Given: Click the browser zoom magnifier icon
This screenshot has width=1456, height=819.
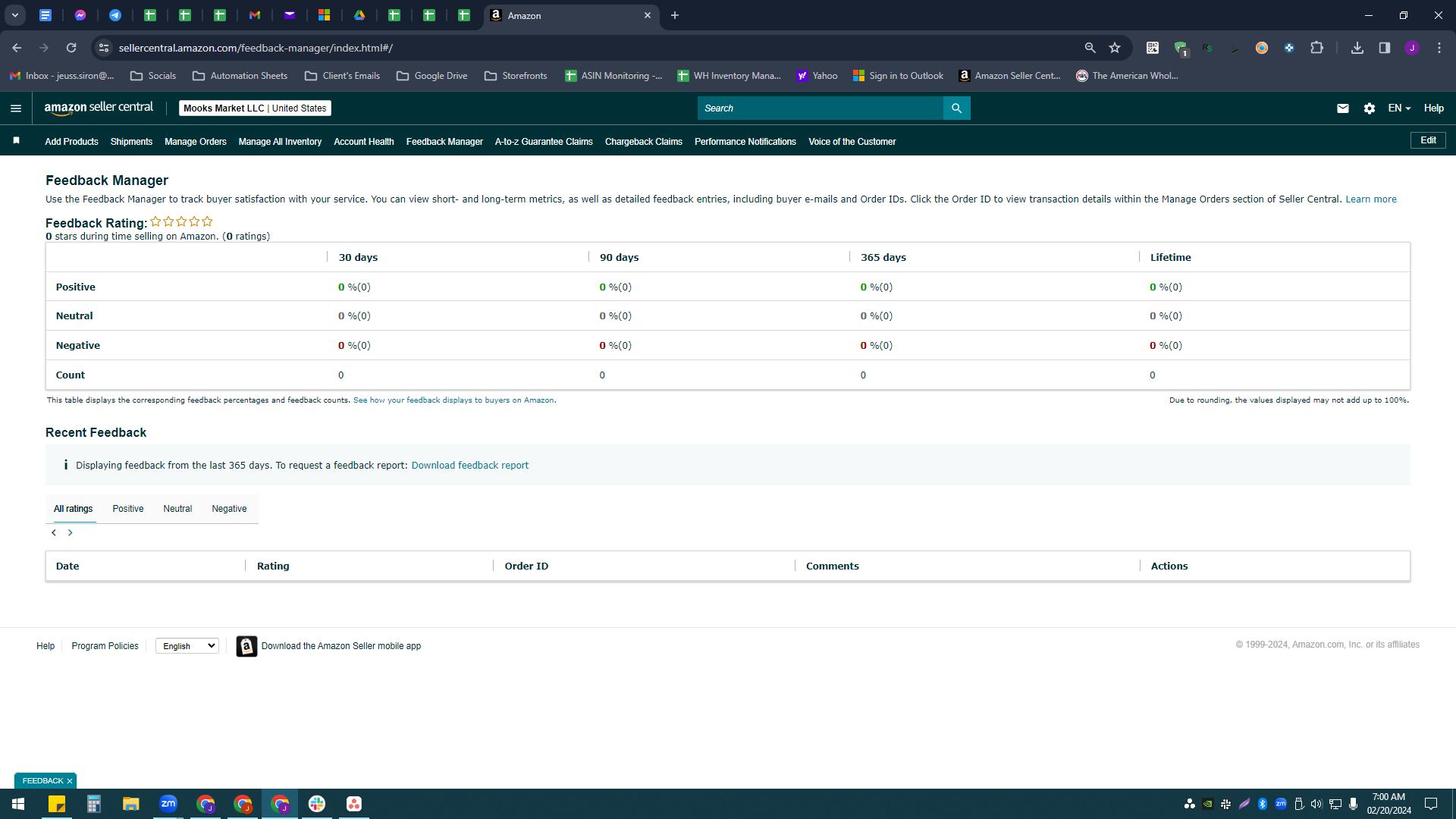Looking at the screenshot, I should coord(1090,48).
